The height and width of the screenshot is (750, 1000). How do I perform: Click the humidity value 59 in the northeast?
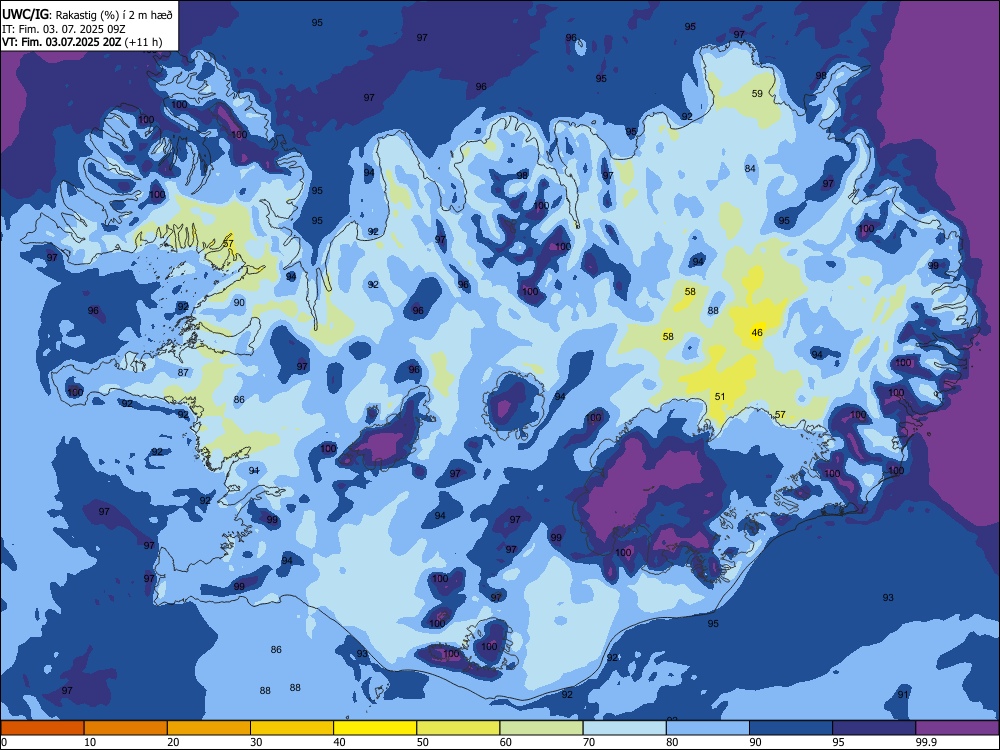point(757,93)
